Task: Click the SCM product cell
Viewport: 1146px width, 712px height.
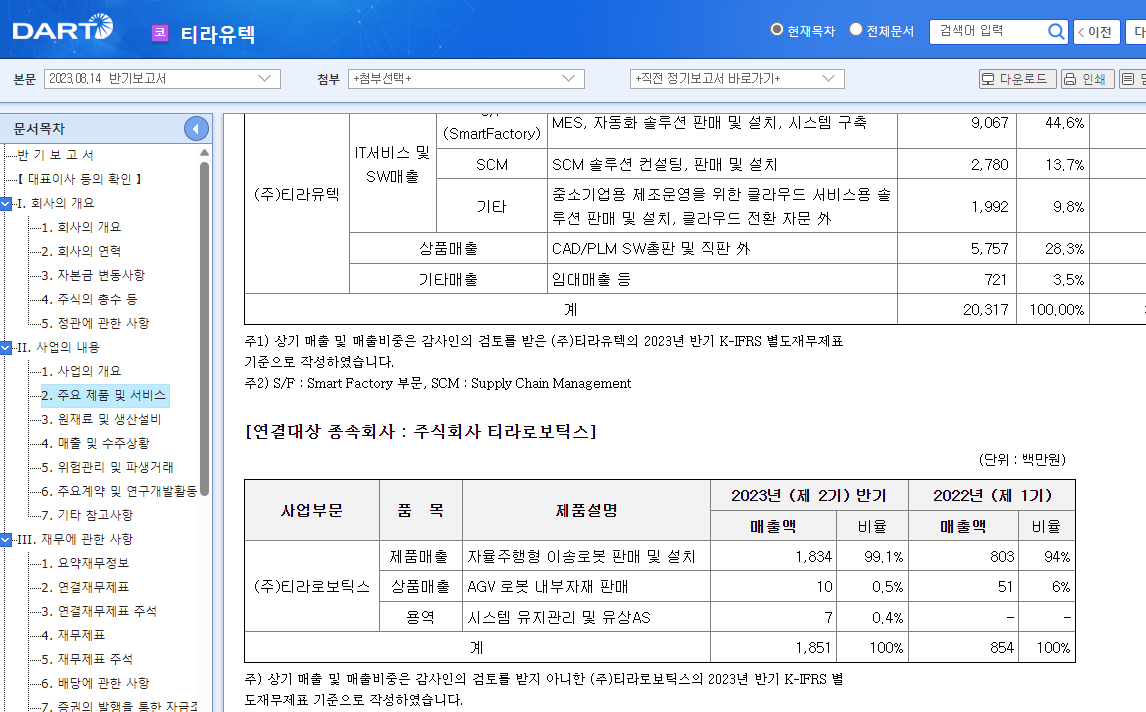Action: coord(492,165)
